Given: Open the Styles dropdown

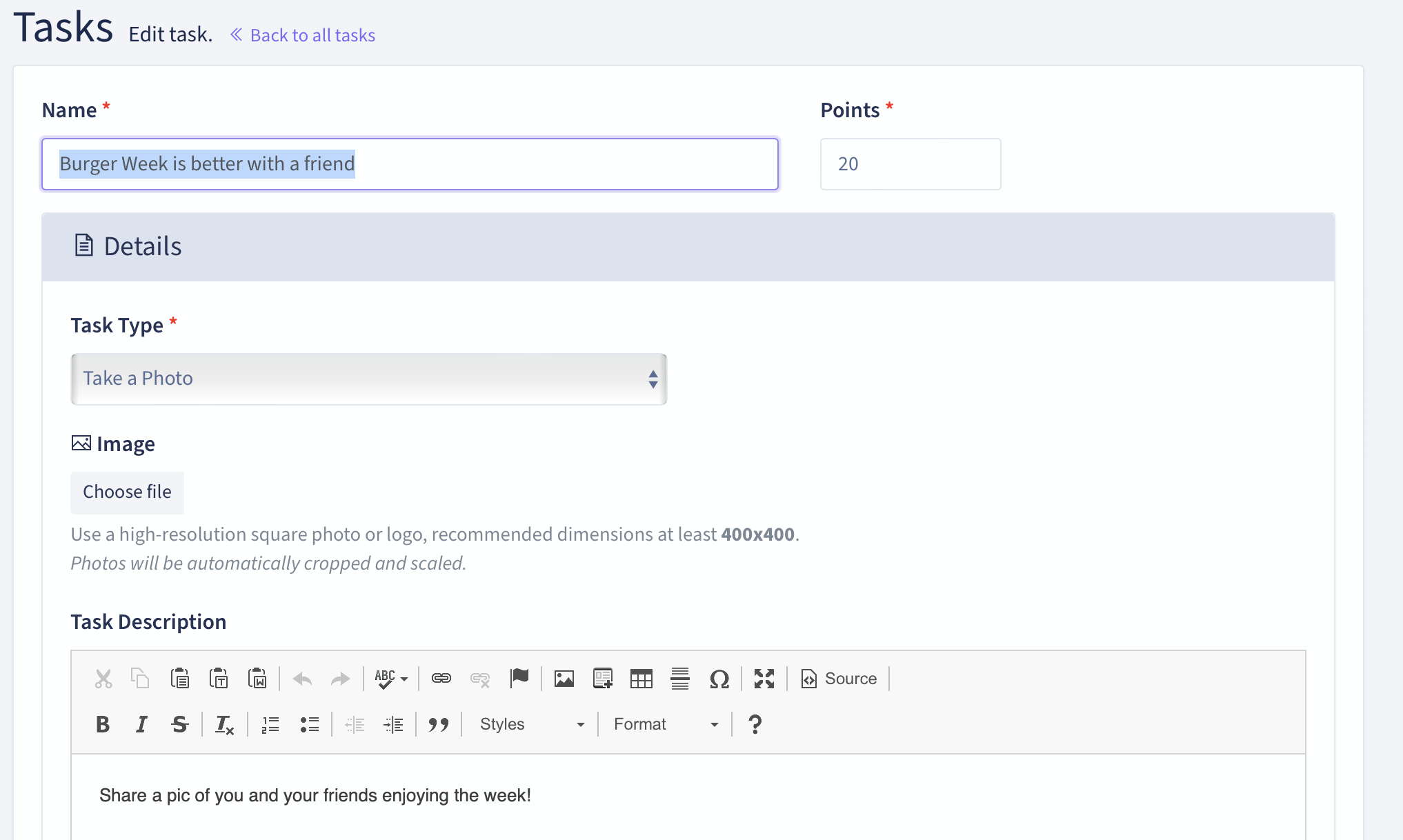Looking at the screenshot, I should tap(531, 724).
